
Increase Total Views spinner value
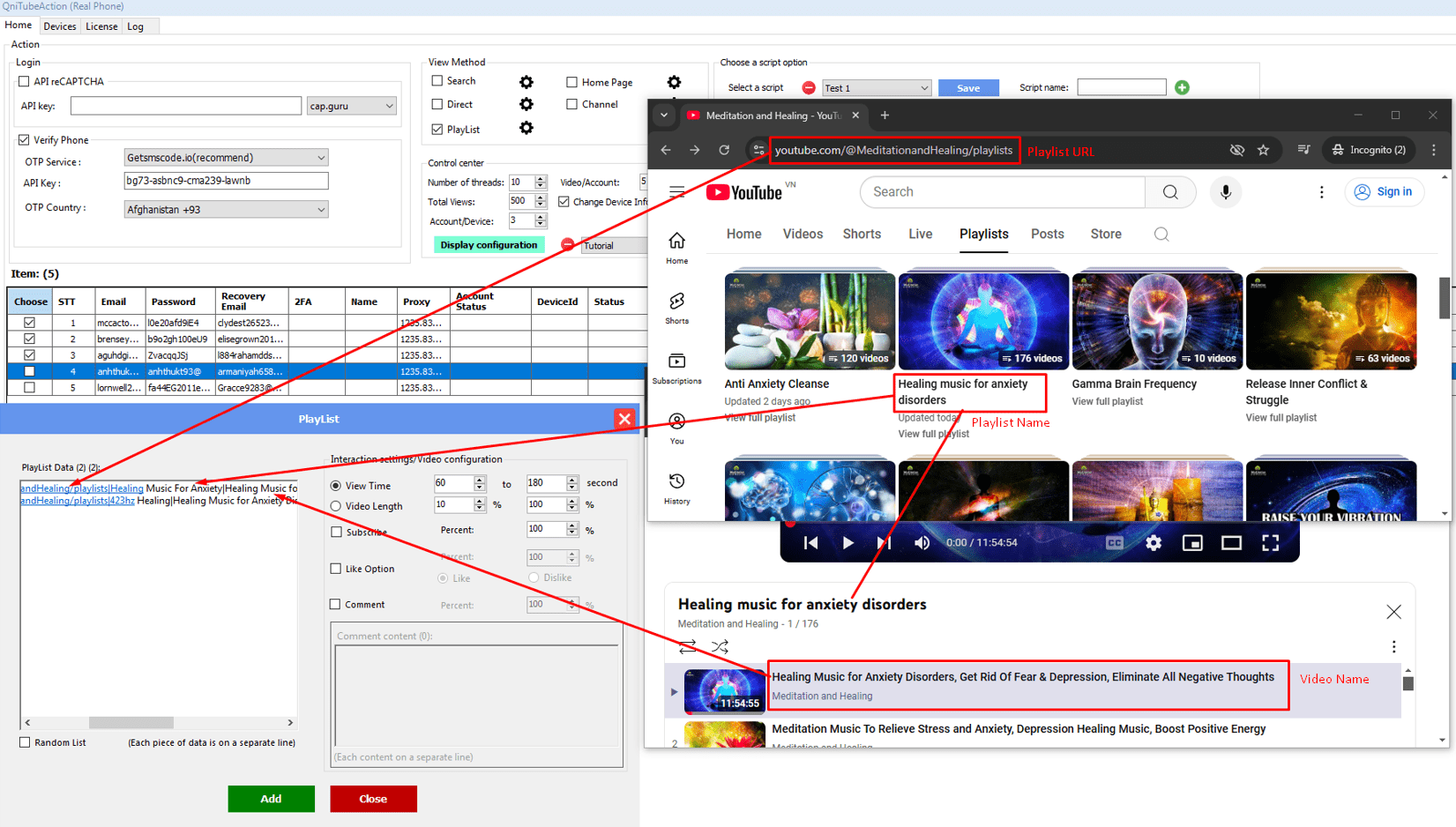[541, 198]
